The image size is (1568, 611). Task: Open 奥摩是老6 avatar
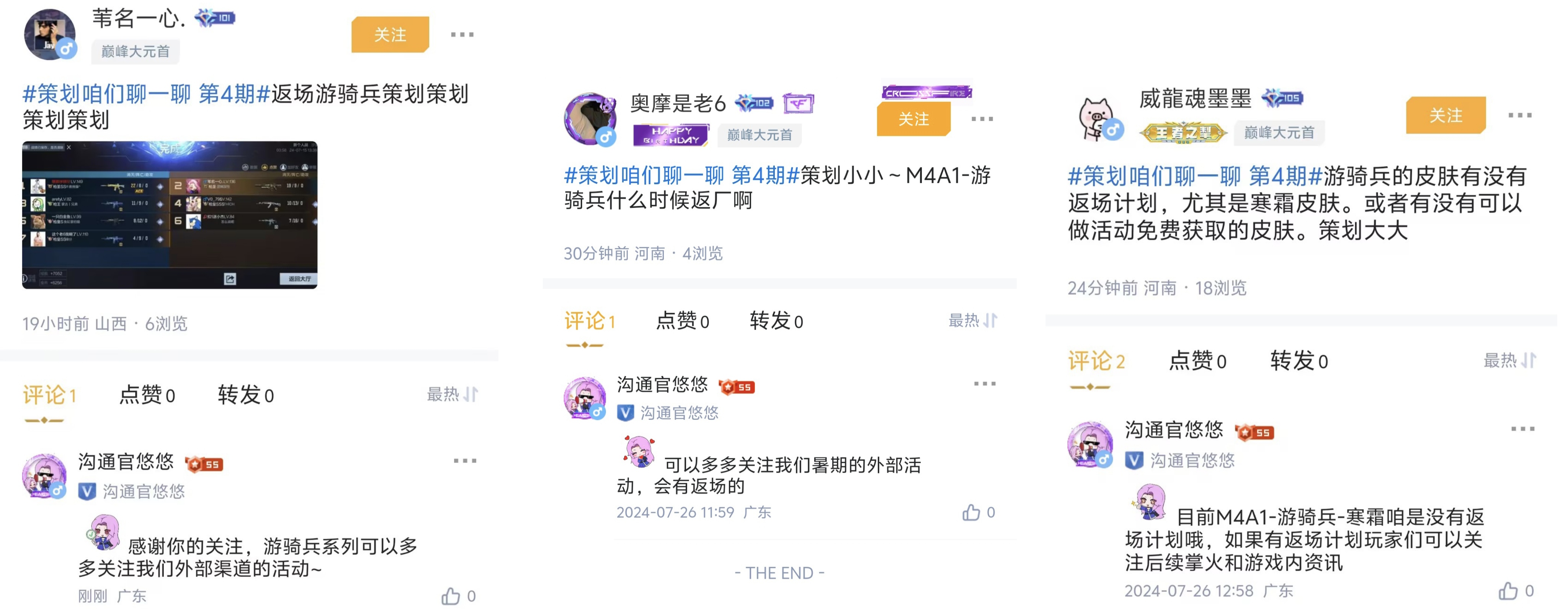tap(590, 118)
